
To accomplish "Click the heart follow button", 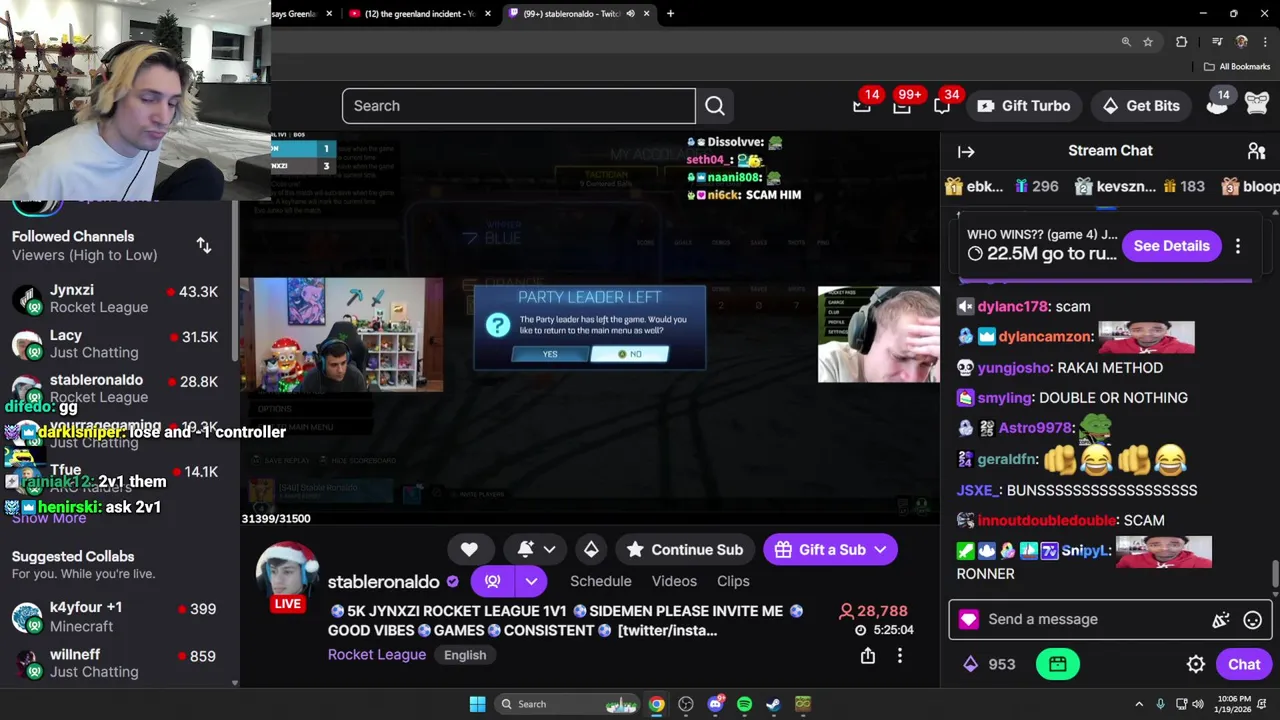I will (x=469, y=549).
